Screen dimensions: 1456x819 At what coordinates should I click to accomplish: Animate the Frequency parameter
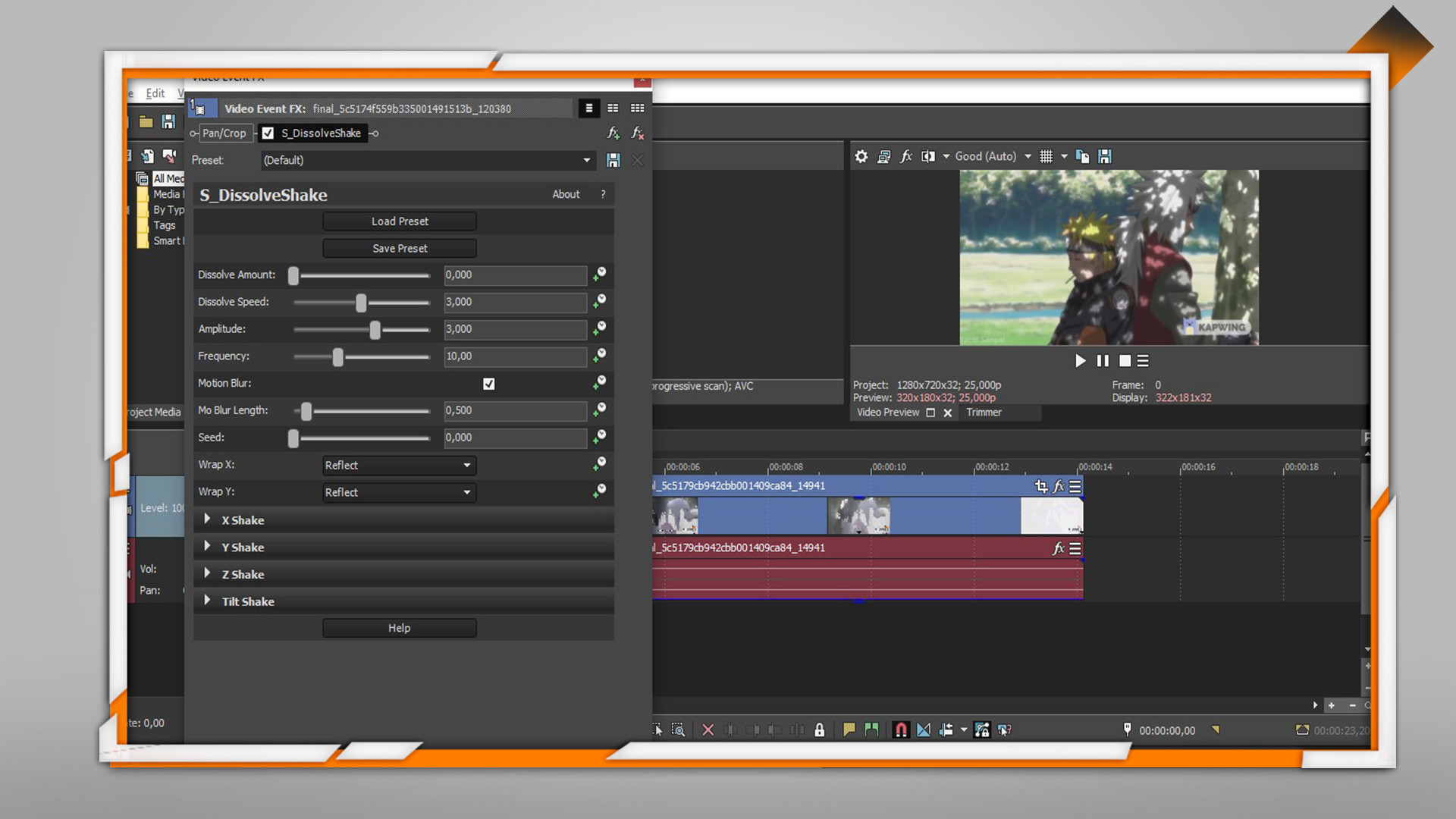coord(599,355)
